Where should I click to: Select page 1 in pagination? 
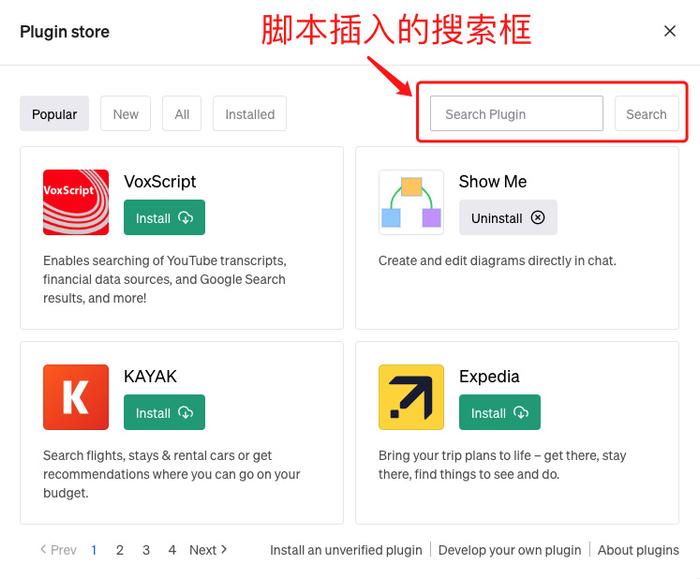click(94, 550)
